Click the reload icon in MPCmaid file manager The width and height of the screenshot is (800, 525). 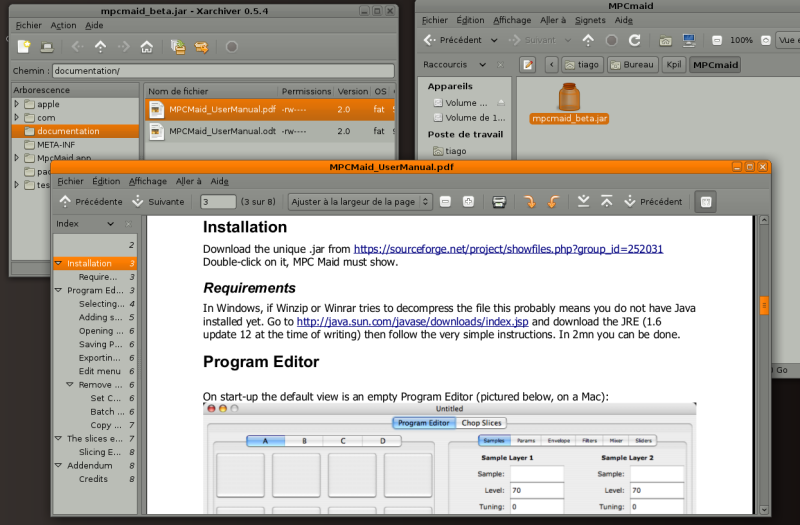(x=634, y=40)
